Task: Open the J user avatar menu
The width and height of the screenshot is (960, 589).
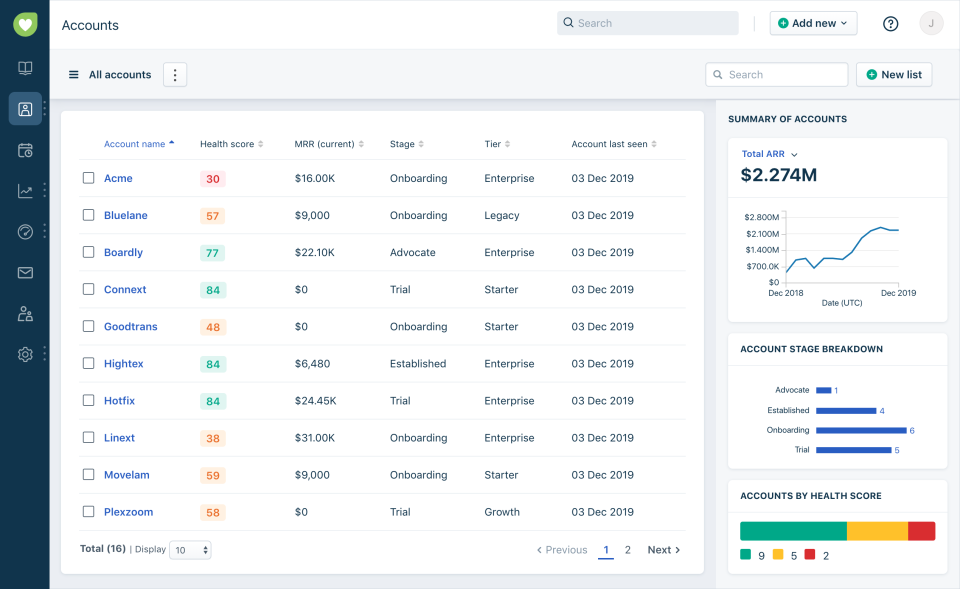Action: (931, 23)
